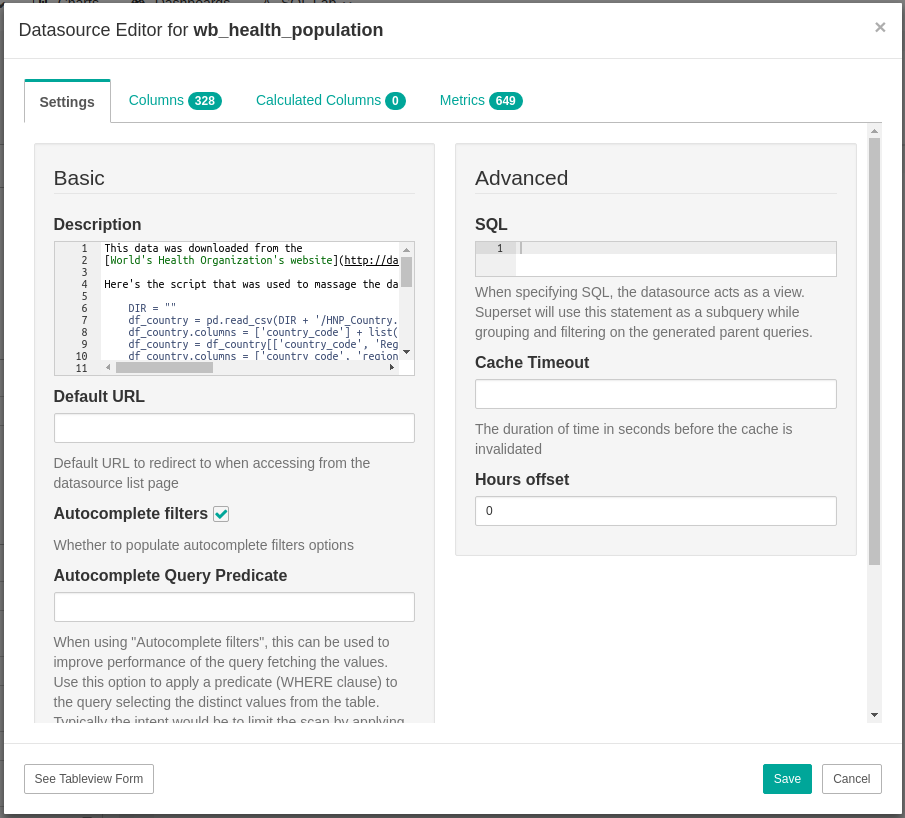
Task: Focus the Autocomplete Query Predicate field
Action: 234,607
